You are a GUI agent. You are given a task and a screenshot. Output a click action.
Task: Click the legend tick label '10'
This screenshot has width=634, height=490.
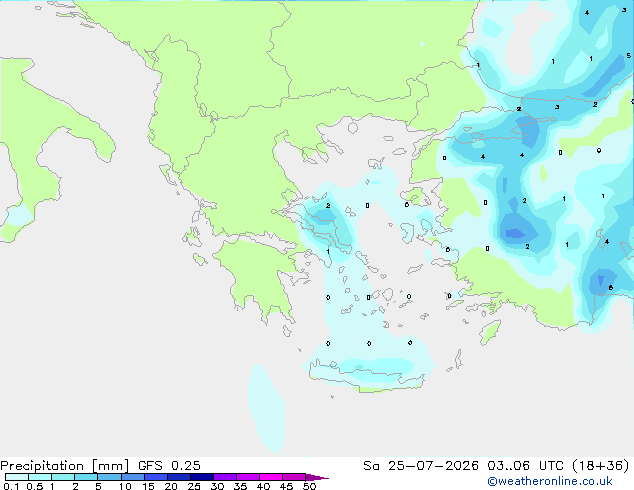[125, 486]
